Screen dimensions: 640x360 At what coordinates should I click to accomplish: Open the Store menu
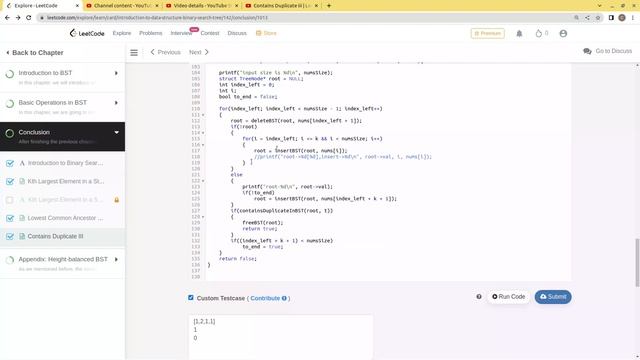pyautogui.click(x=266, y=33)
